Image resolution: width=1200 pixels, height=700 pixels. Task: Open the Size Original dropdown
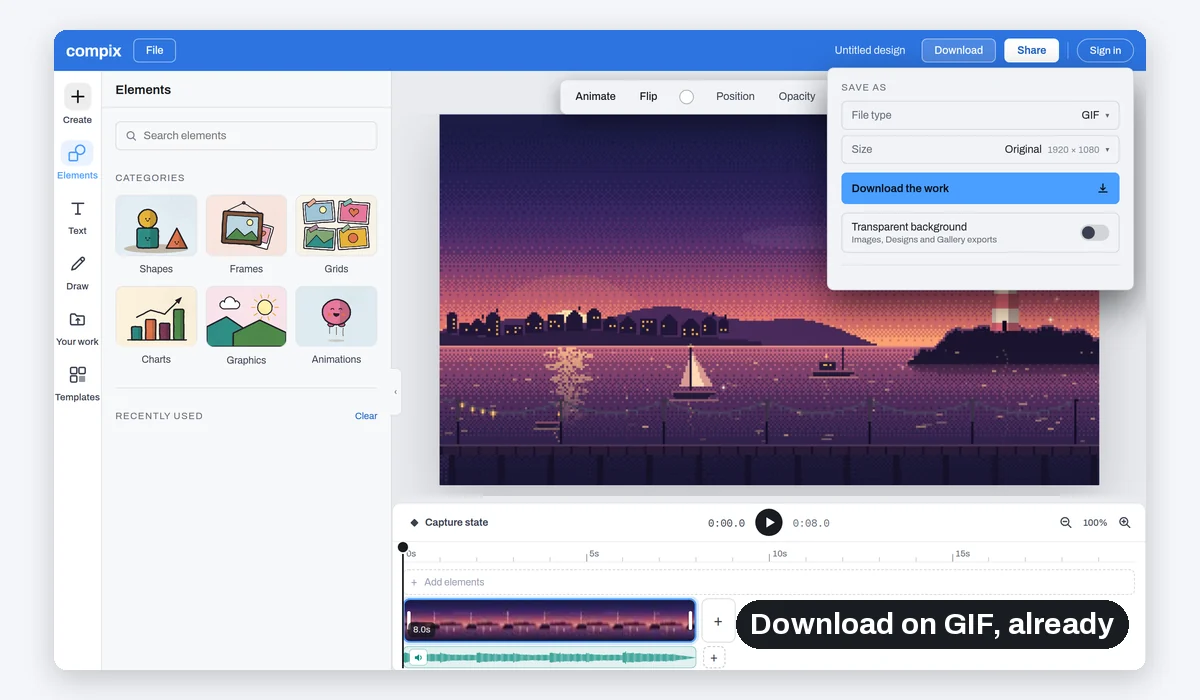tap(980, 149)
